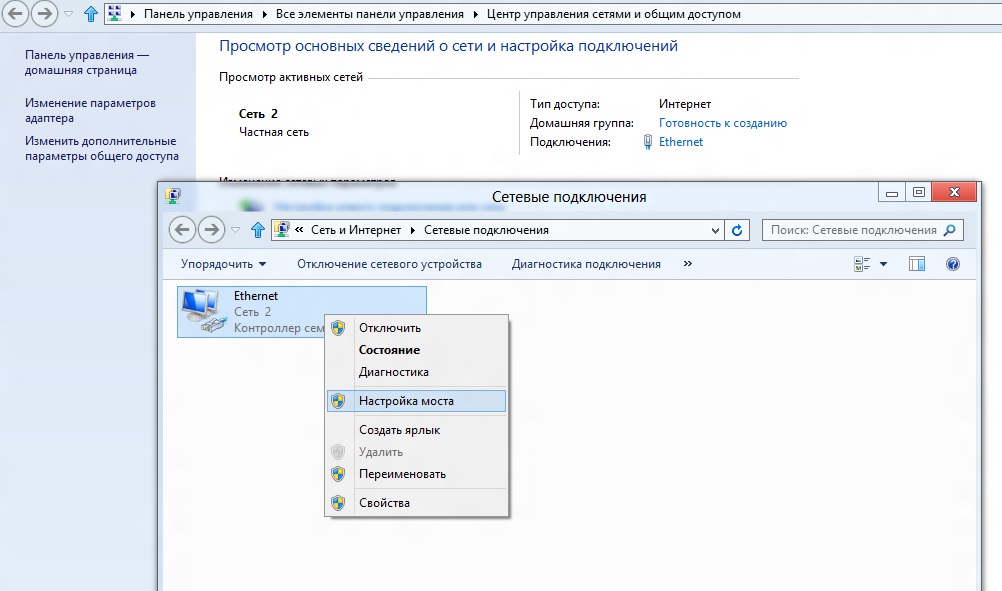1002x591 pixels.
Task: Open view options dropdown arrow
Action: point(883,264)
